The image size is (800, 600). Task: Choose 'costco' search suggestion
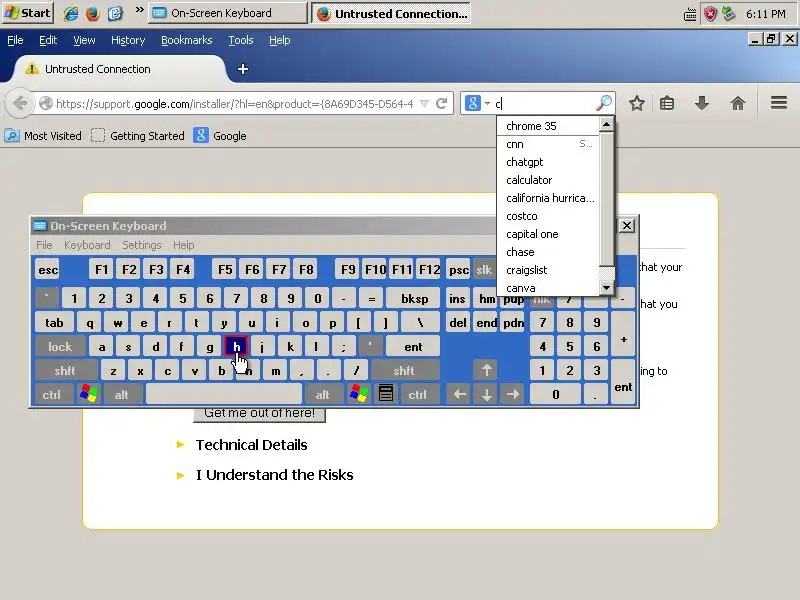click(548, 216)
